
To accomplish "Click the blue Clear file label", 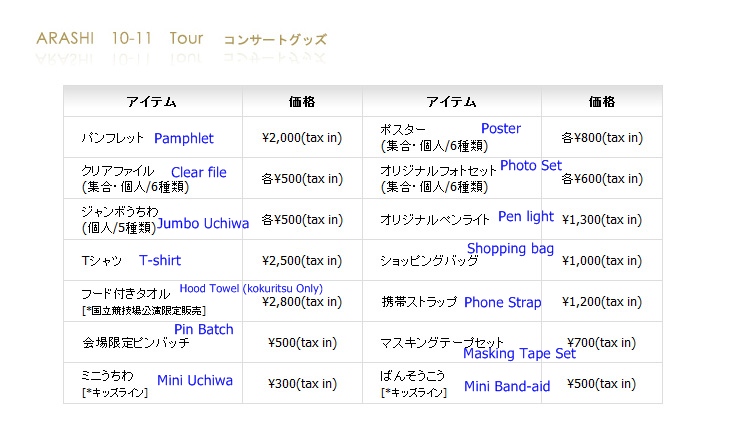I will click(x=198, y=172).
